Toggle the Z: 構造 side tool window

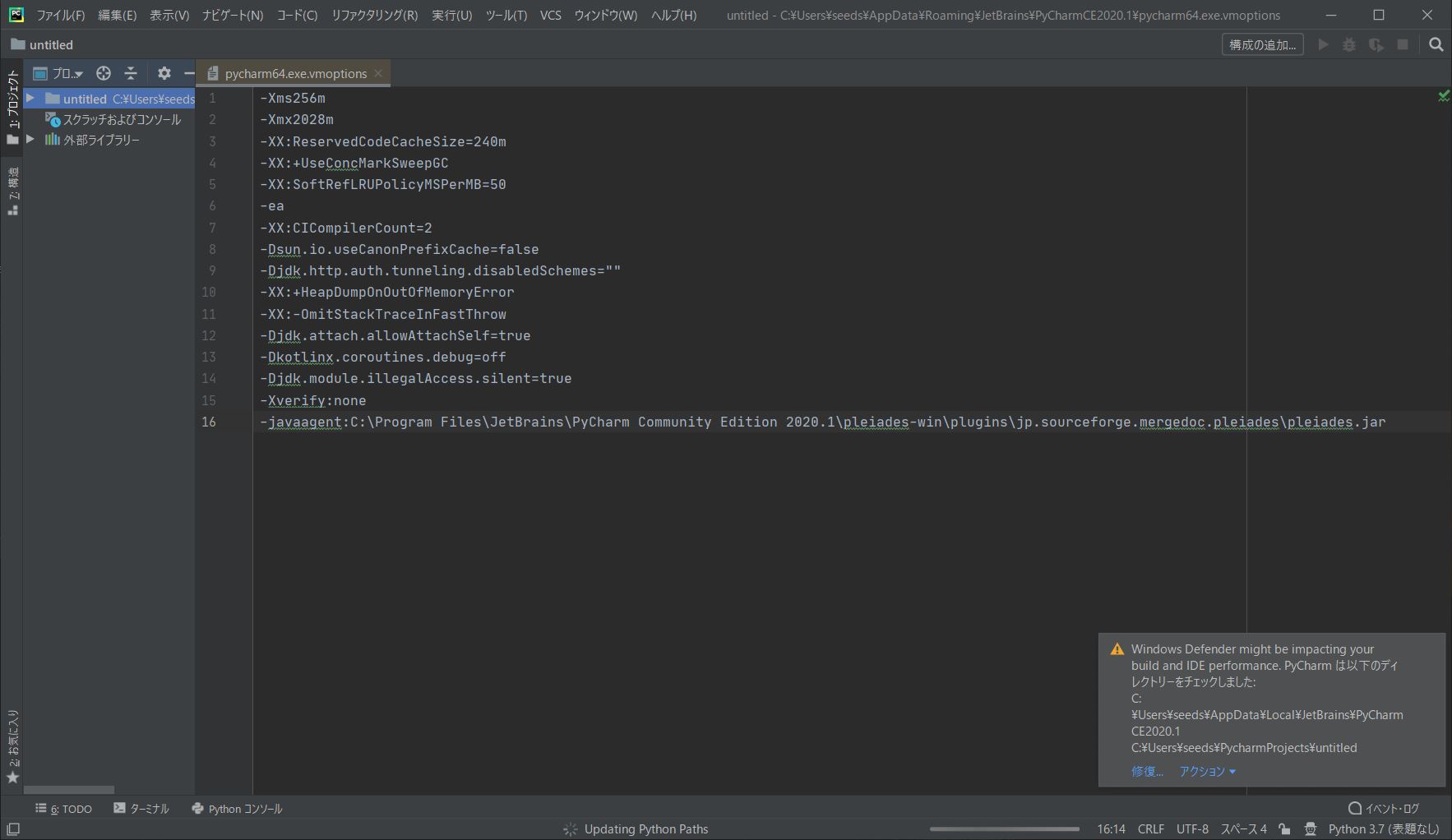tap(12, 191)
